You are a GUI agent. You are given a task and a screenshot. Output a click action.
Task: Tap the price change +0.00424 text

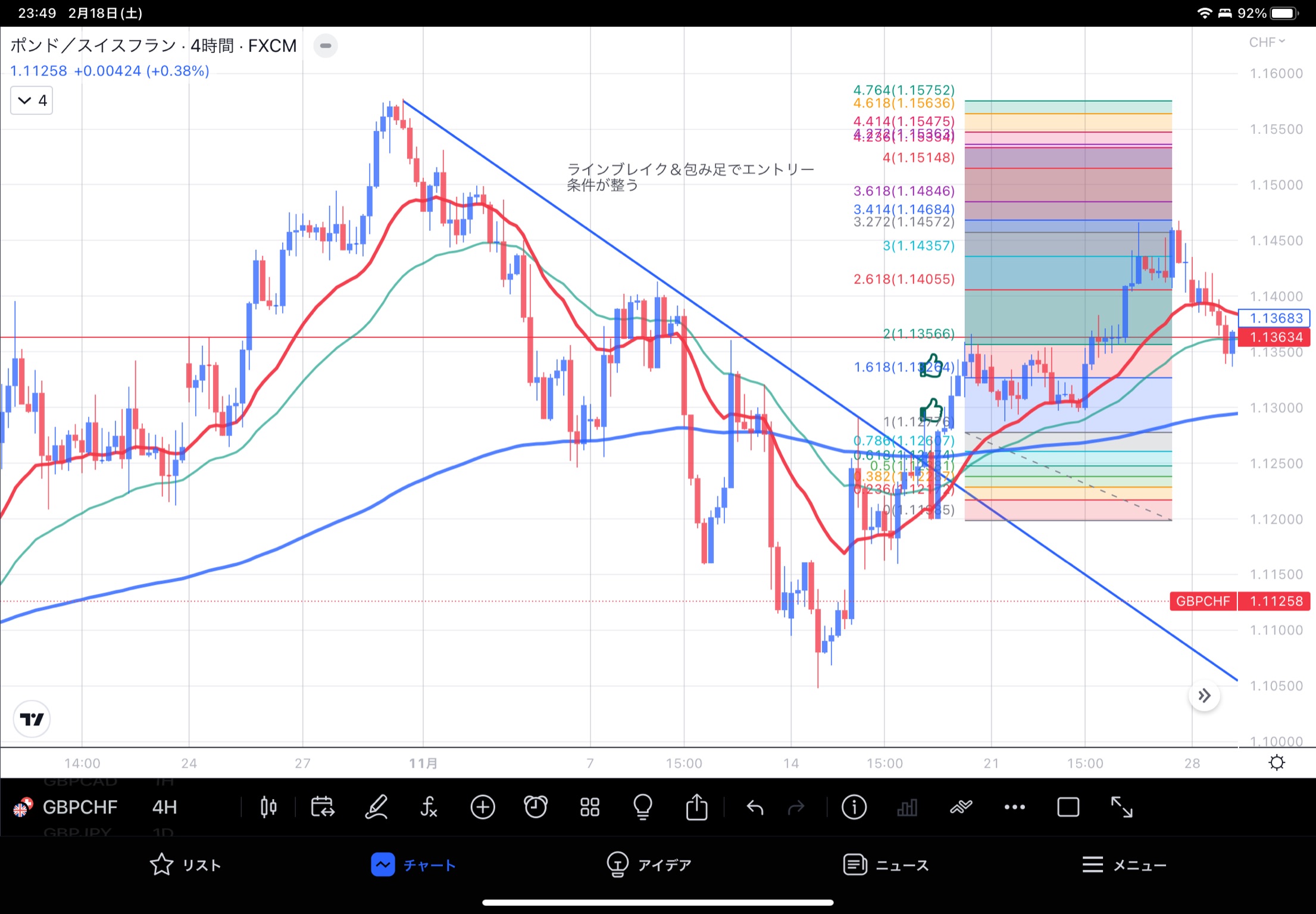(x=108, y=71)
